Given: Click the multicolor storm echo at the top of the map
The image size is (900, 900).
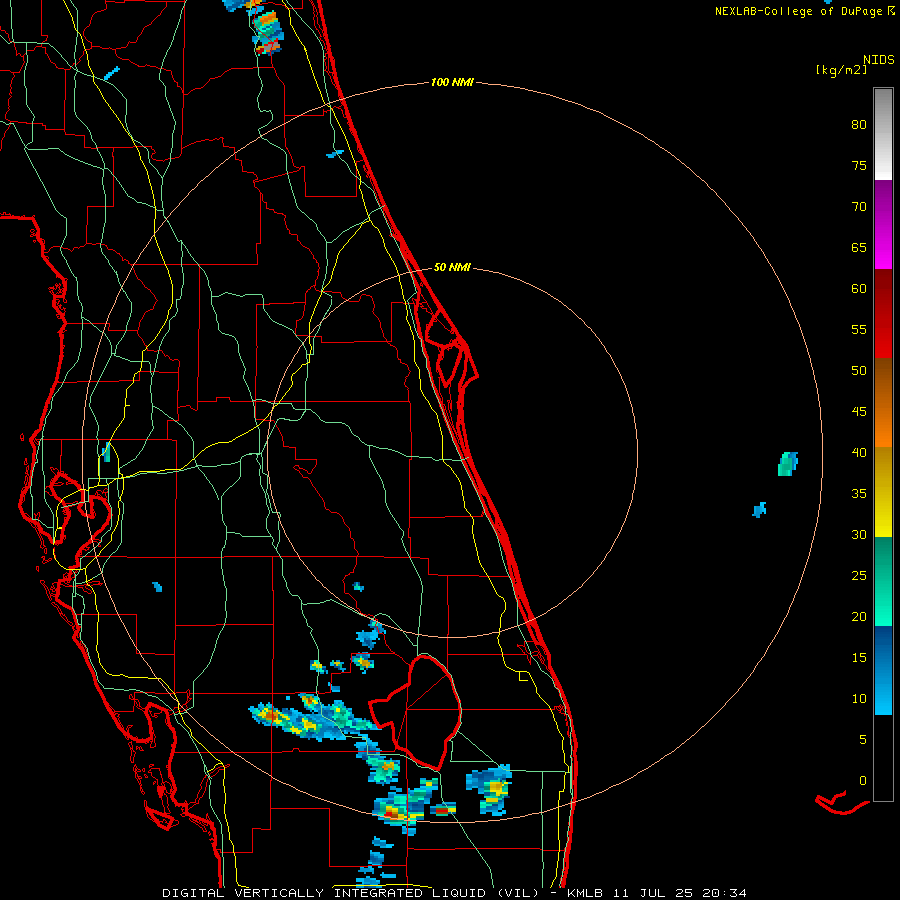Looking at the screenshot, I should pyautogui.click(x=268, y=33).
